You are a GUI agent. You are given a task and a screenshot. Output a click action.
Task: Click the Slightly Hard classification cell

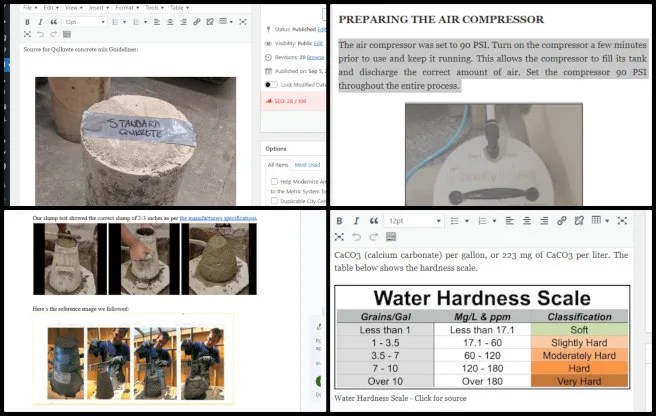pos(579,343)
